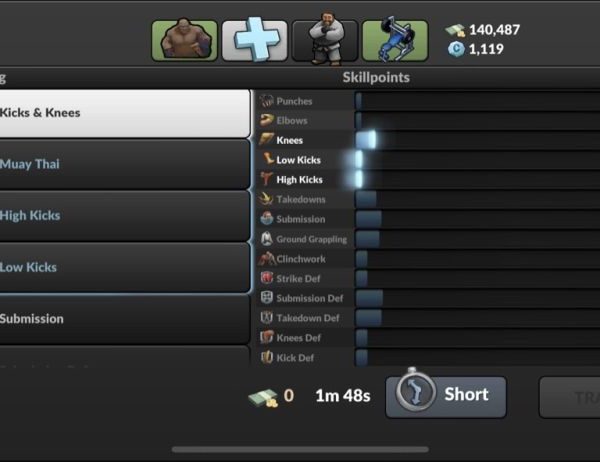Image resolution: width=600 pixels, height=462 pixels.
Task: Tap the blue credits coin icon
Action: (x=456, y=49)
